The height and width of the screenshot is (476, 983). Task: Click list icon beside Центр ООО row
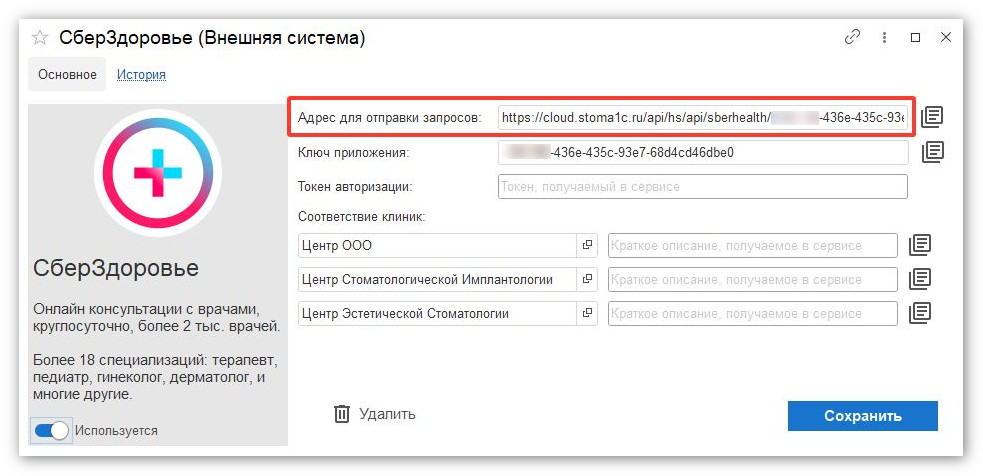[920, 245]
